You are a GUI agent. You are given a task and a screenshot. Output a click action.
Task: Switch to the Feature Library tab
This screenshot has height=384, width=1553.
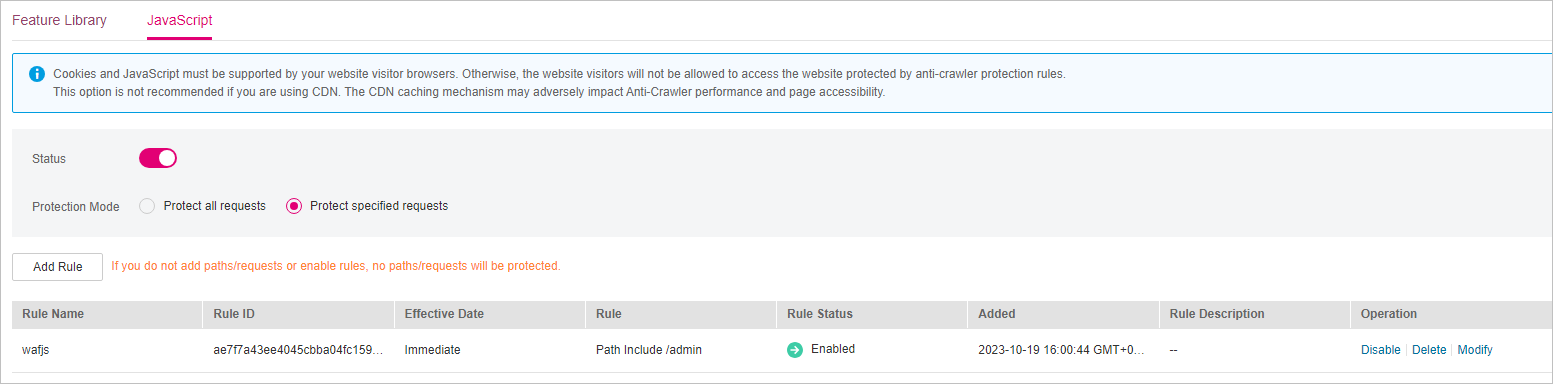[59, 20]
